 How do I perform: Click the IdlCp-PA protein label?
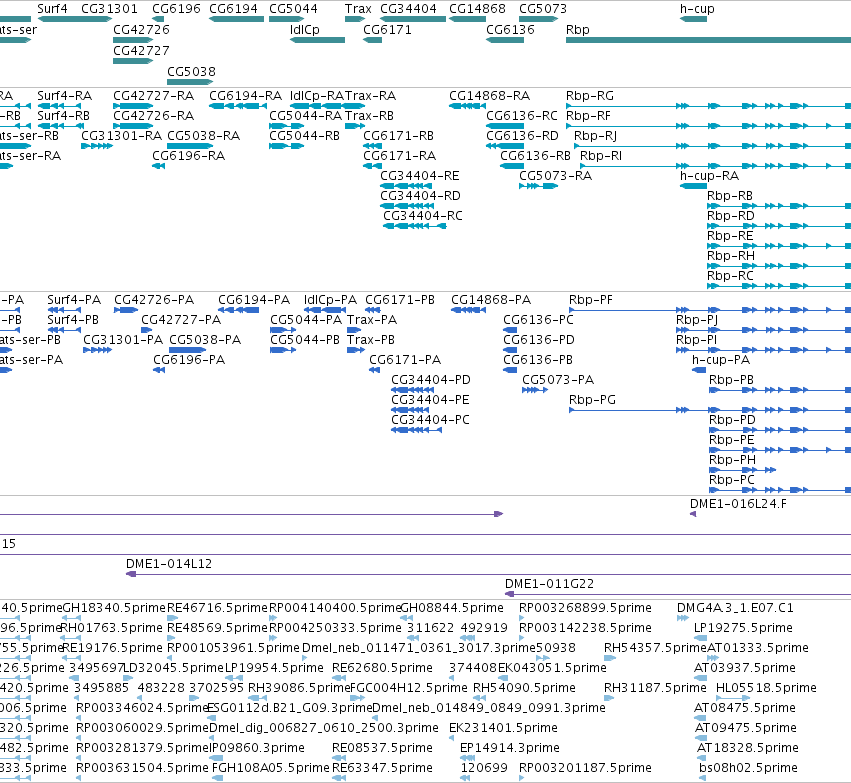(330, 300)
